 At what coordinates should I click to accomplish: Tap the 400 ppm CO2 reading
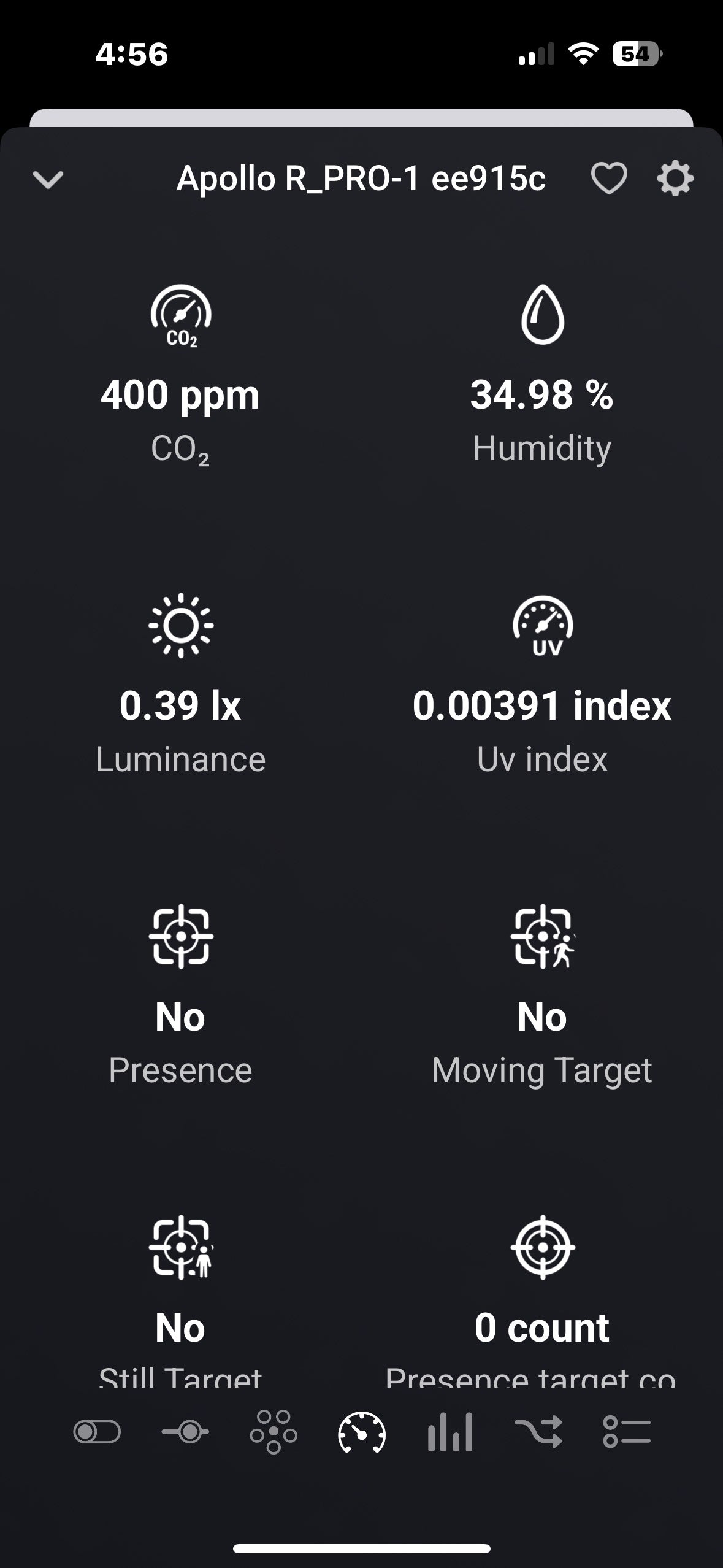[x=180, y=395]
